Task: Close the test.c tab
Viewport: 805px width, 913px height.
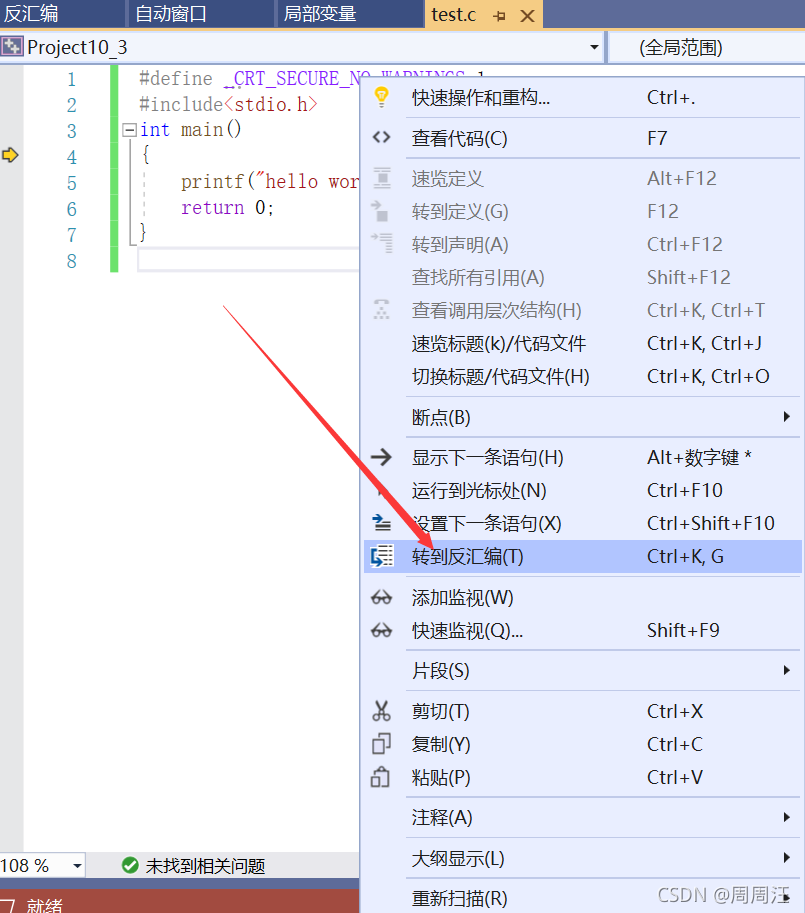Action: click(x=527, y=16)
